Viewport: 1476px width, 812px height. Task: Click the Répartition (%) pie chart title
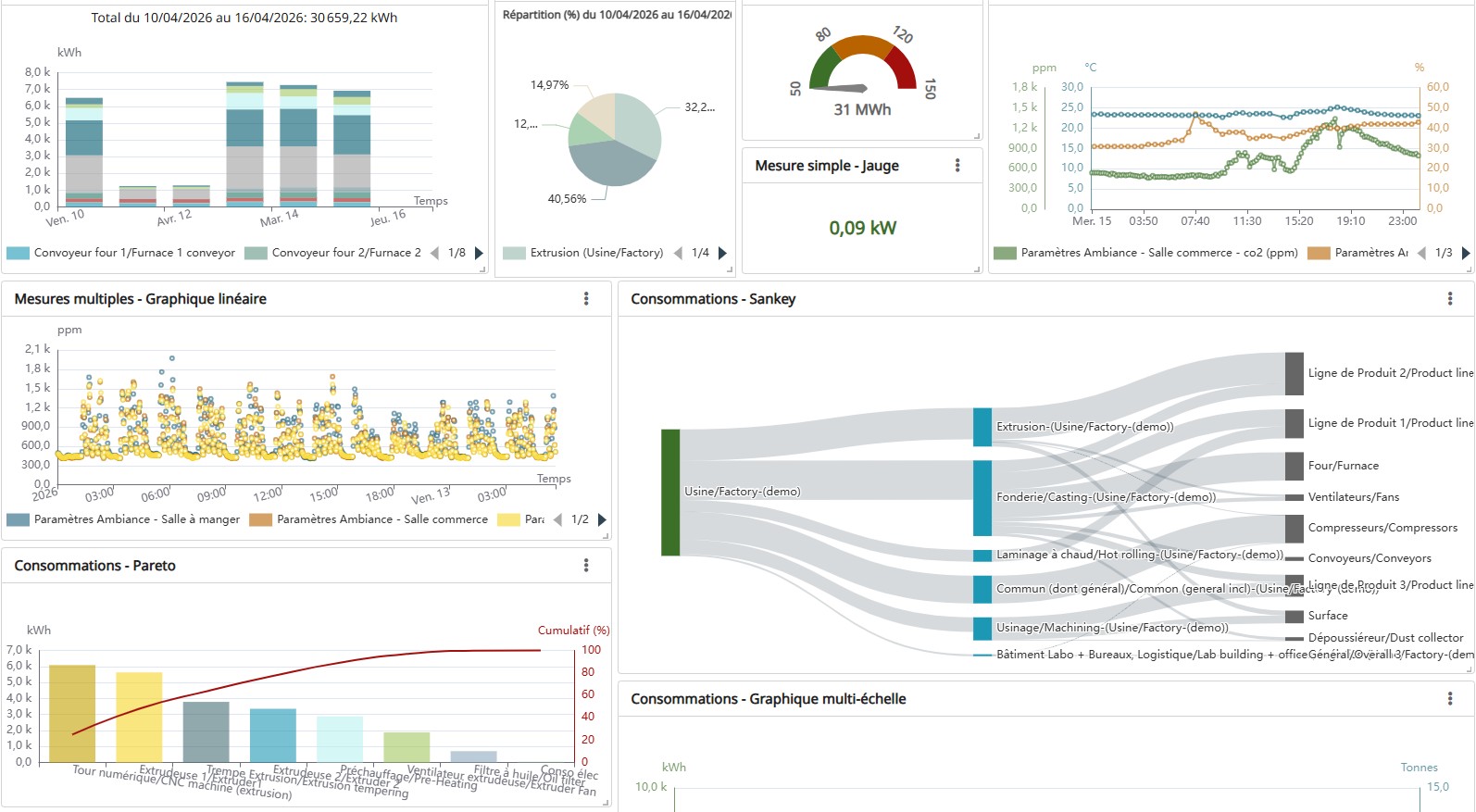[x=618, y=15]
